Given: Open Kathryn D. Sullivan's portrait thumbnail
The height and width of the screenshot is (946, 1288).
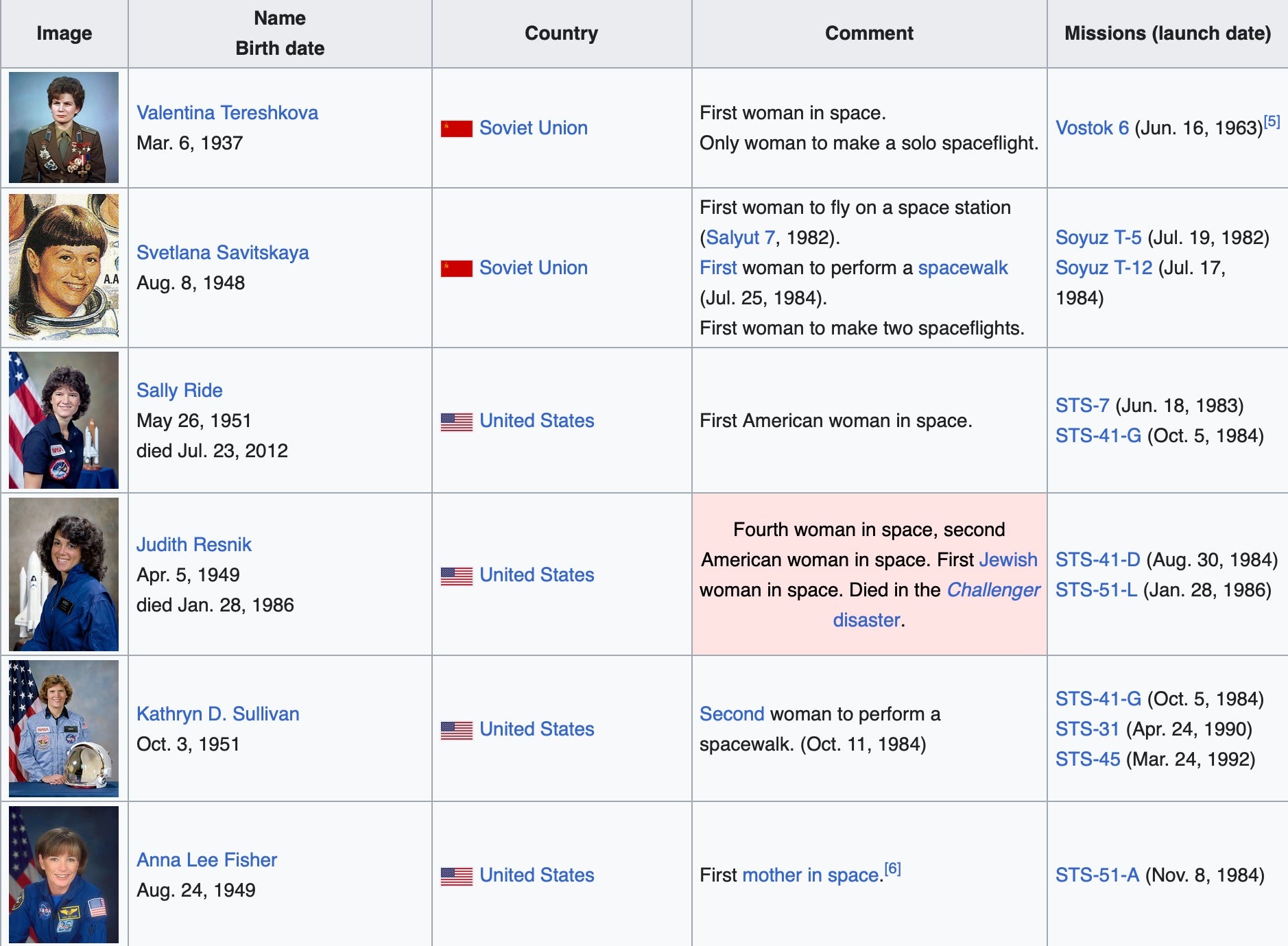Looking at the screenshot, I should coord(64,729).
